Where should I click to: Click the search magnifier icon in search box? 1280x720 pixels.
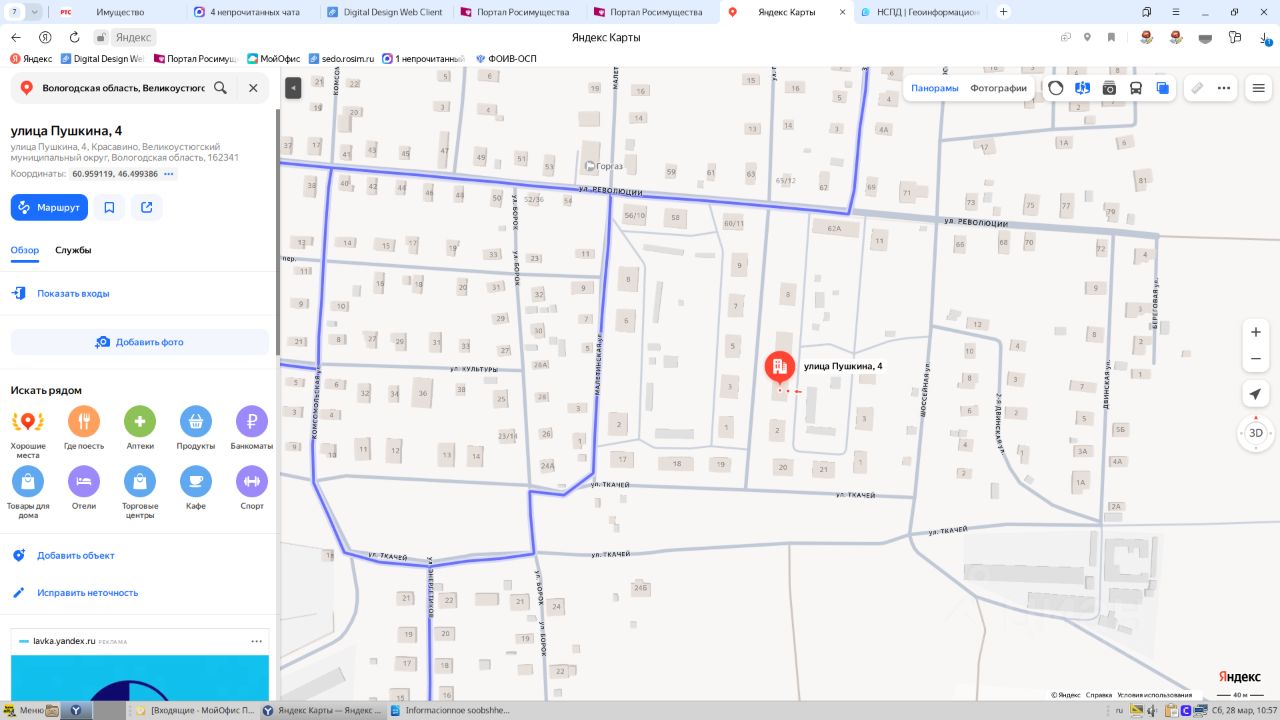click(x=220, y=88)
